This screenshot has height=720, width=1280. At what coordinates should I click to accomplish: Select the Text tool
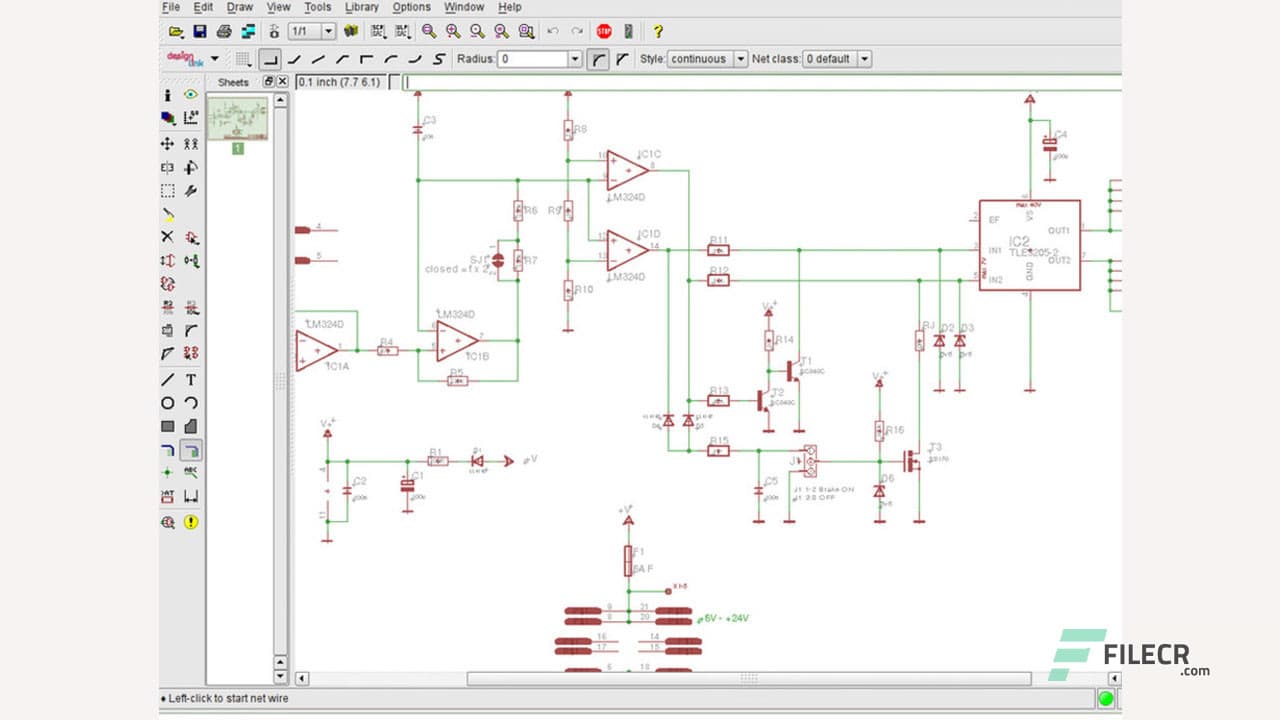(x=190, y=379)
